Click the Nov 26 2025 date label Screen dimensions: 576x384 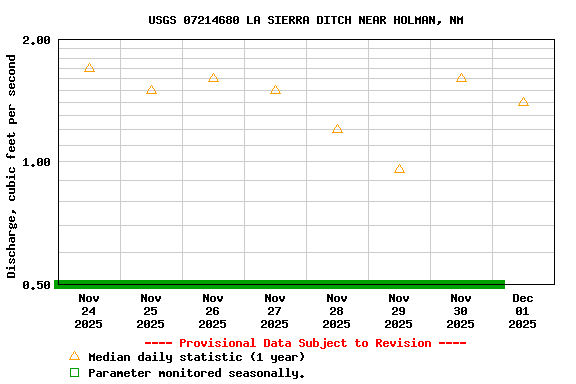pos(213,311)
